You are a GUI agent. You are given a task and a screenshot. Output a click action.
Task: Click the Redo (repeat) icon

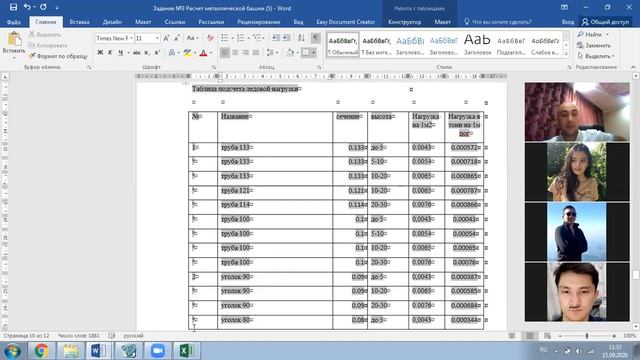[x=43, y=7]
